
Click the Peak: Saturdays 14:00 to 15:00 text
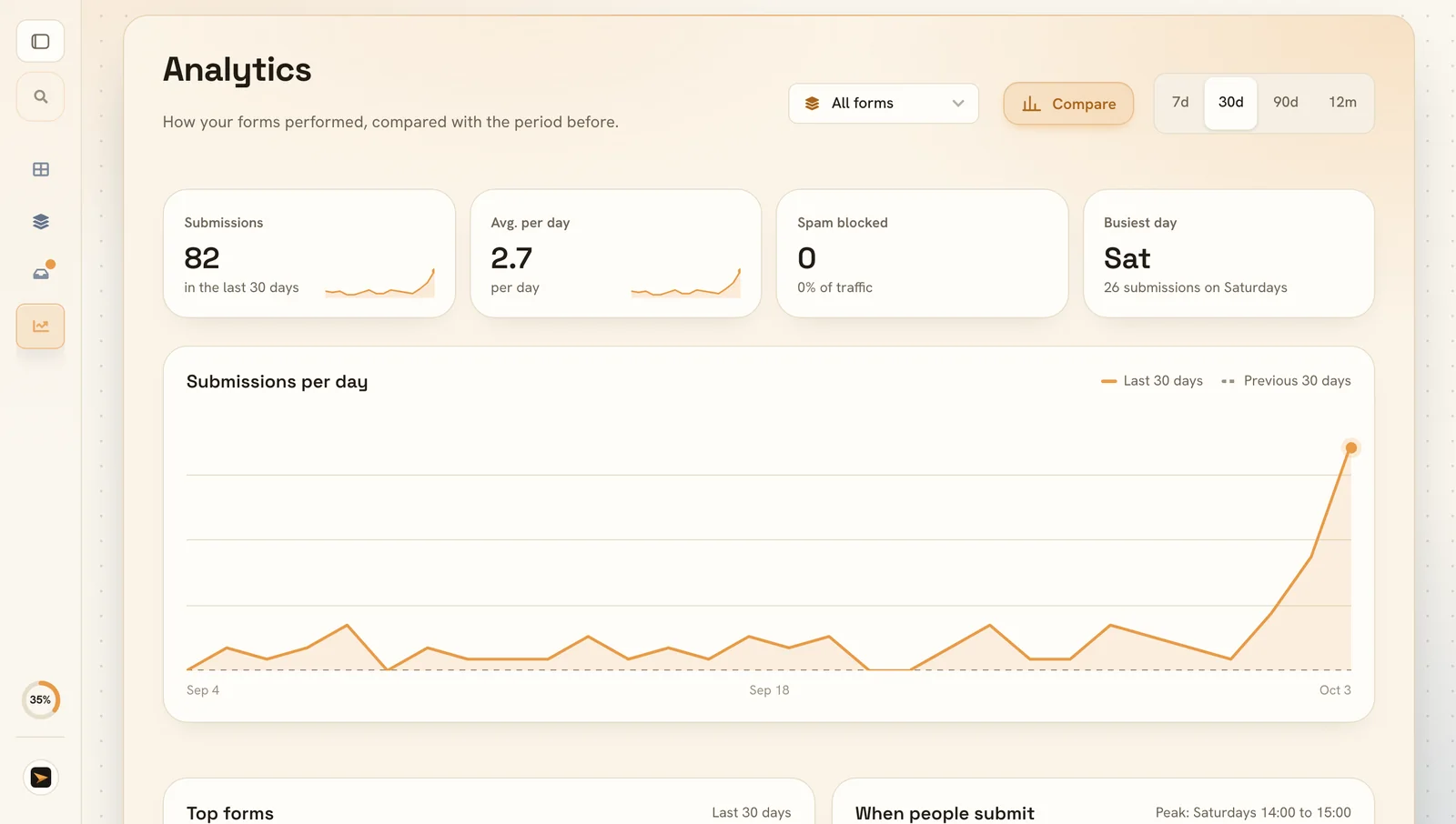point(1253,813)
